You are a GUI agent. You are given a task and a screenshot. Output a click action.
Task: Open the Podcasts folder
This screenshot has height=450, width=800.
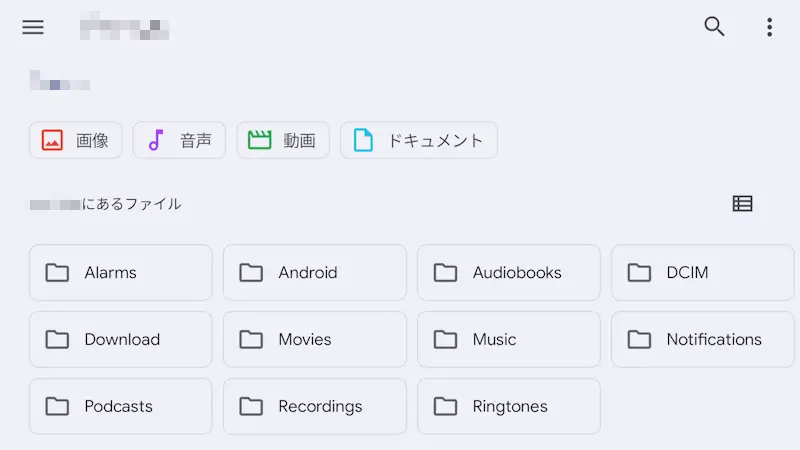121,406
